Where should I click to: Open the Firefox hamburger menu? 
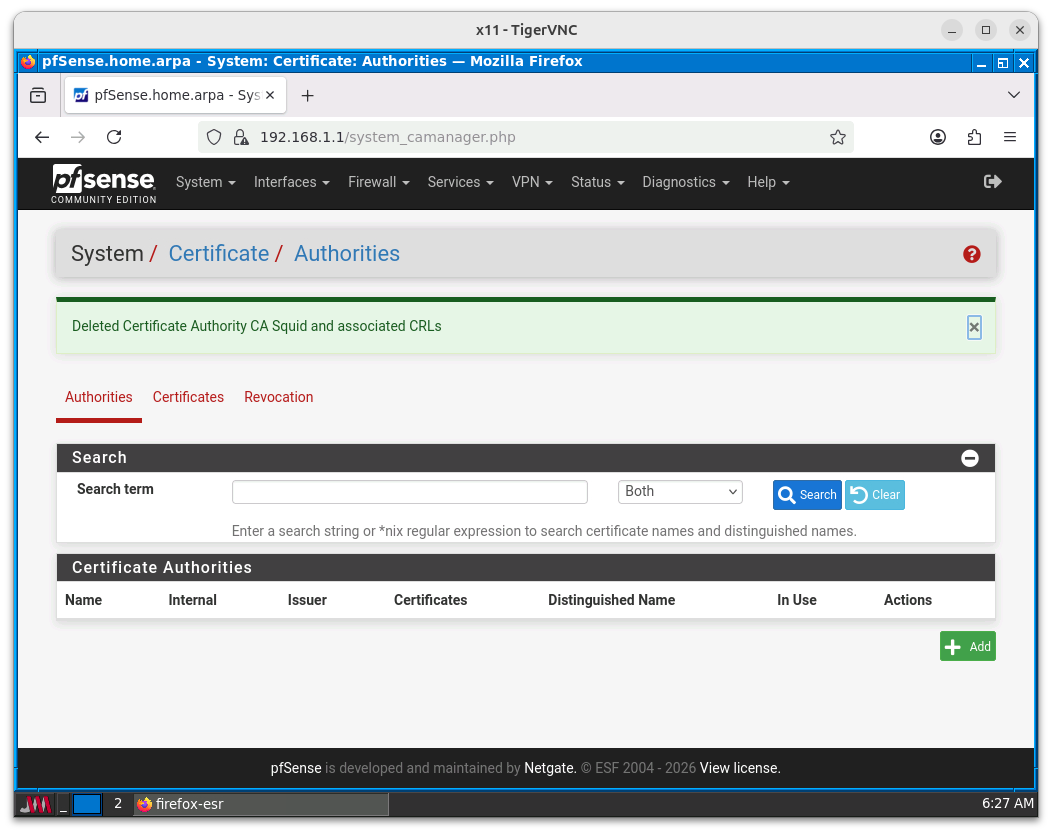[1010, 137]
